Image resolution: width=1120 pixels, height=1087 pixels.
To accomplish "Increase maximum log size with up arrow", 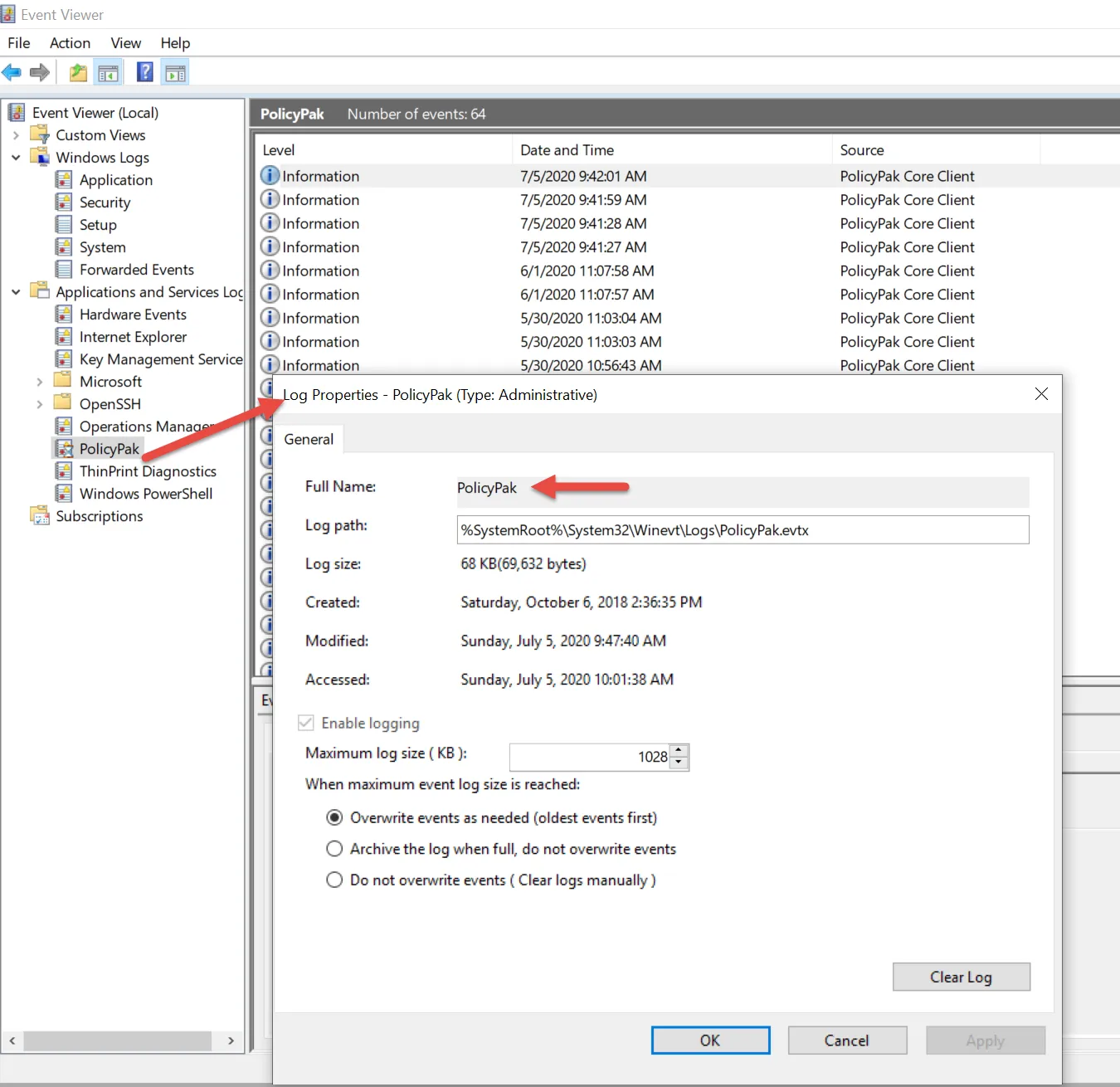I will click(679, 750).
